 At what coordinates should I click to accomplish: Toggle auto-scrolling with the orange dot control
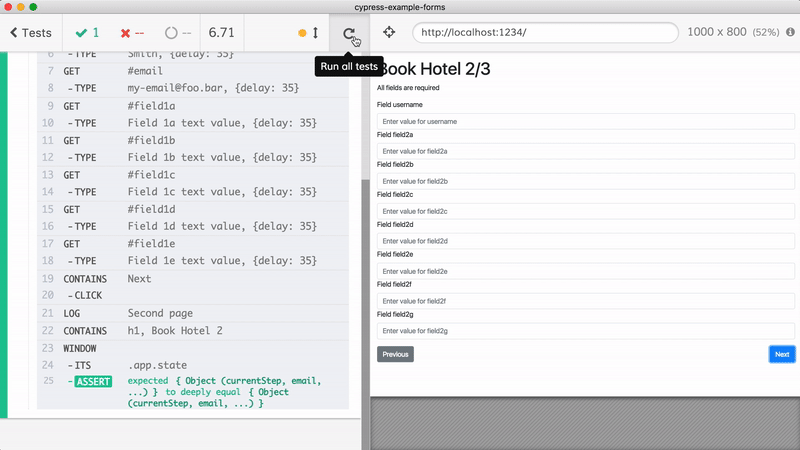coord(308,33)
